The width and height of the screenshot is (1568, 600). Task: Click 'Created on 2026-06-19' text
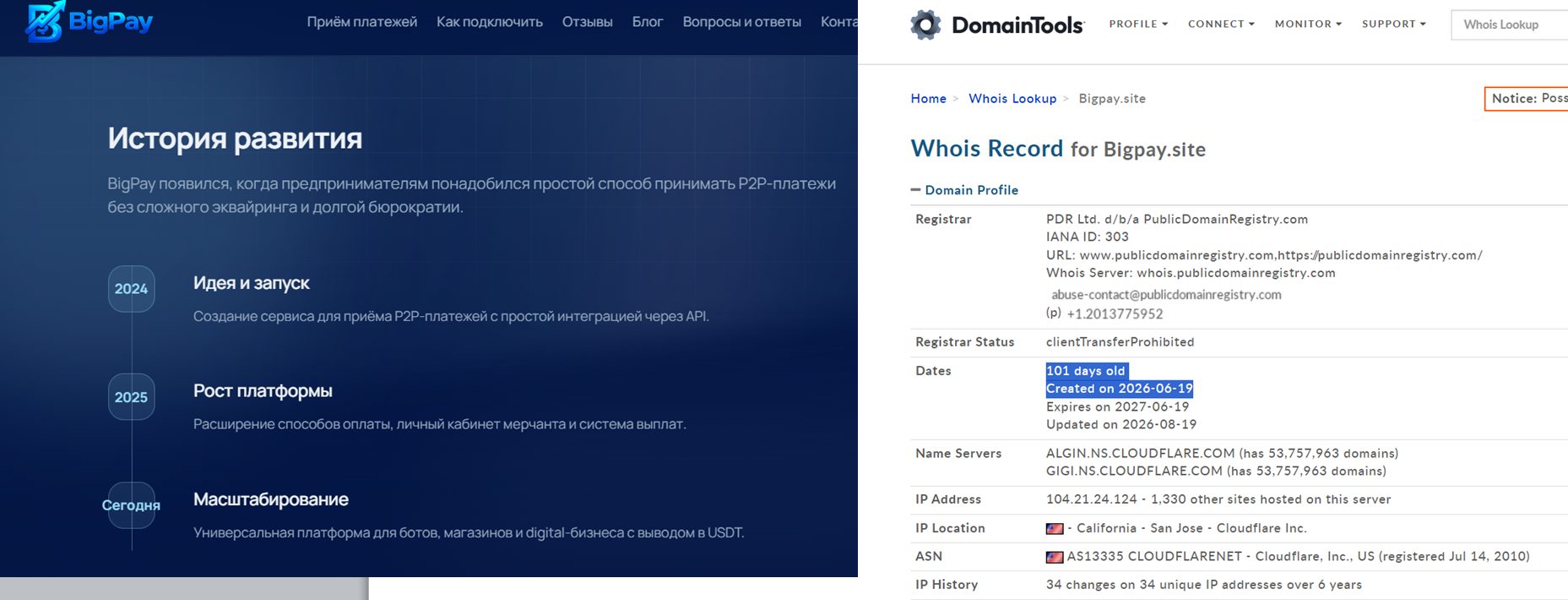(1120, 389)
